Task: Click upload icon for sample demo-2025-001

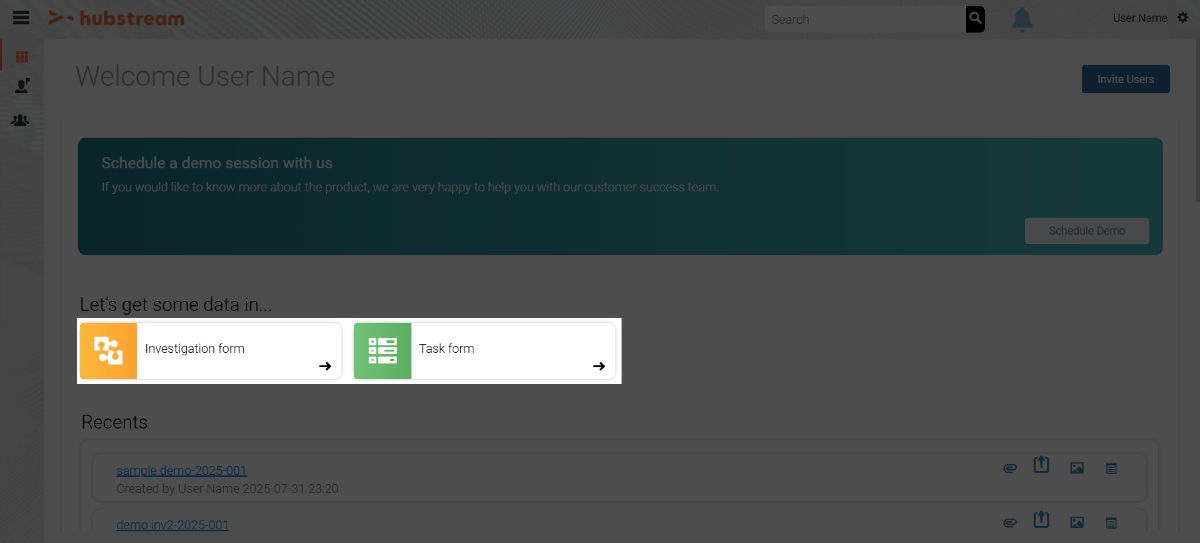Action: pos(1041,465)
